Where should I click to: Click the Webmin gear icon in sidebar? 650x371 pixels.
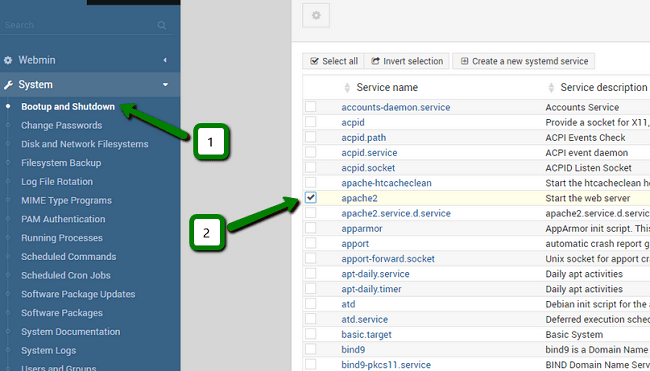pyautogui.click(x=8, y=61)
